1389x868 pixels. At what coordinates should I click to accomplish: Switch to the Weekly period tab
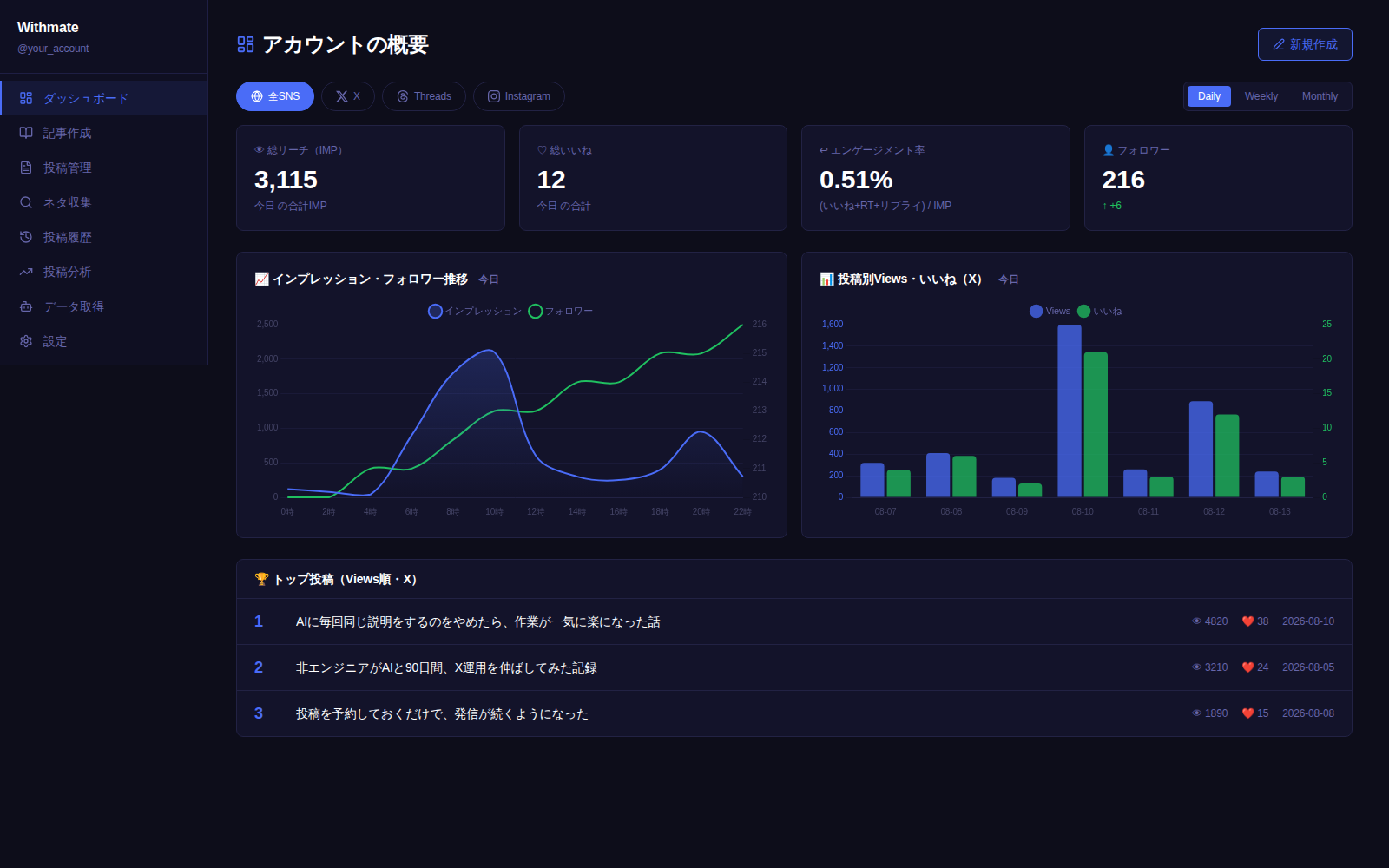coord(1261,96)
